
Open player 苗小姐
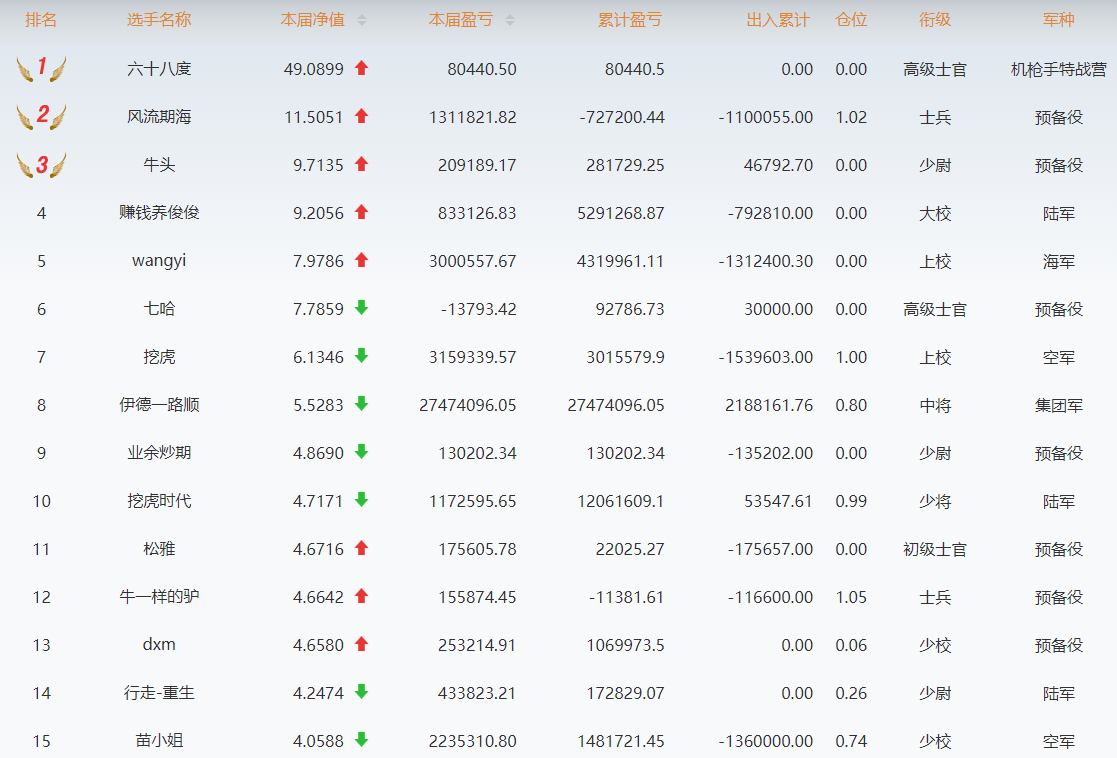(x=159, y=741)
